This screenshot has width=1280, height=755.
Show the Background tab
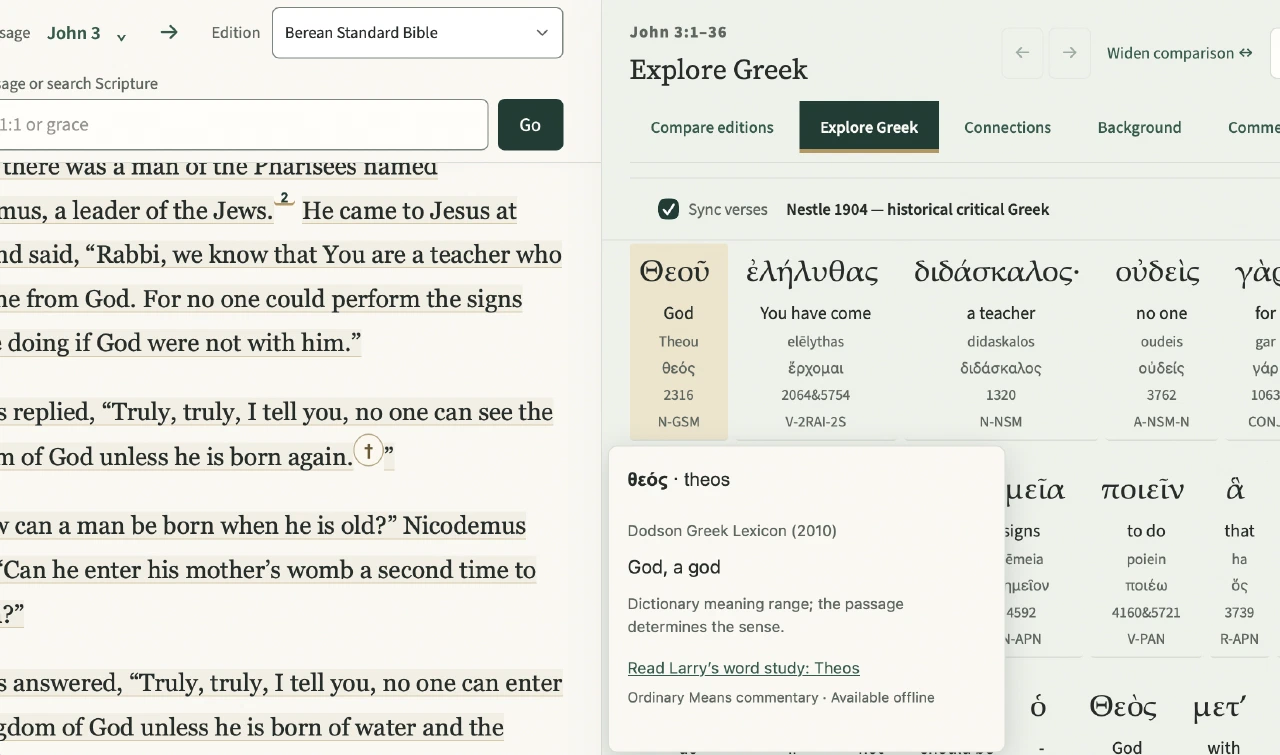[1139, 127]
